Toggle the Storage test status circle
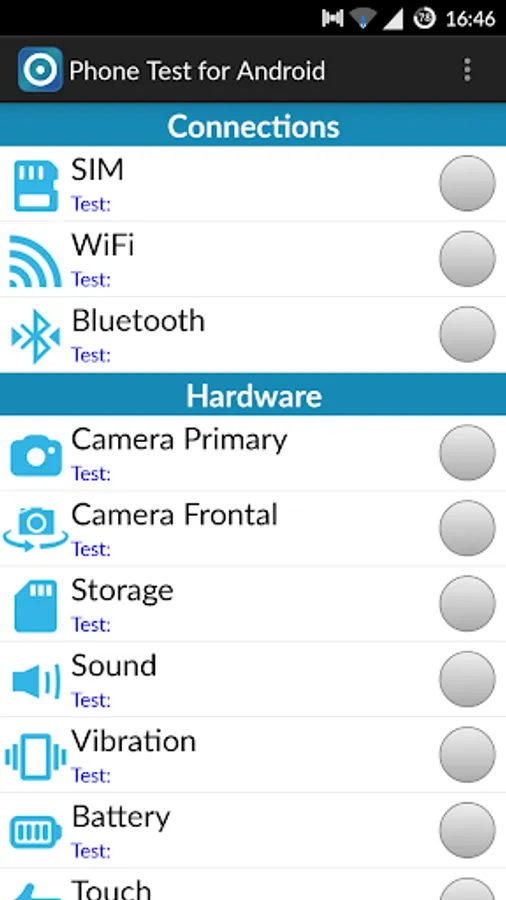506x900 pixels. (467, 603)
